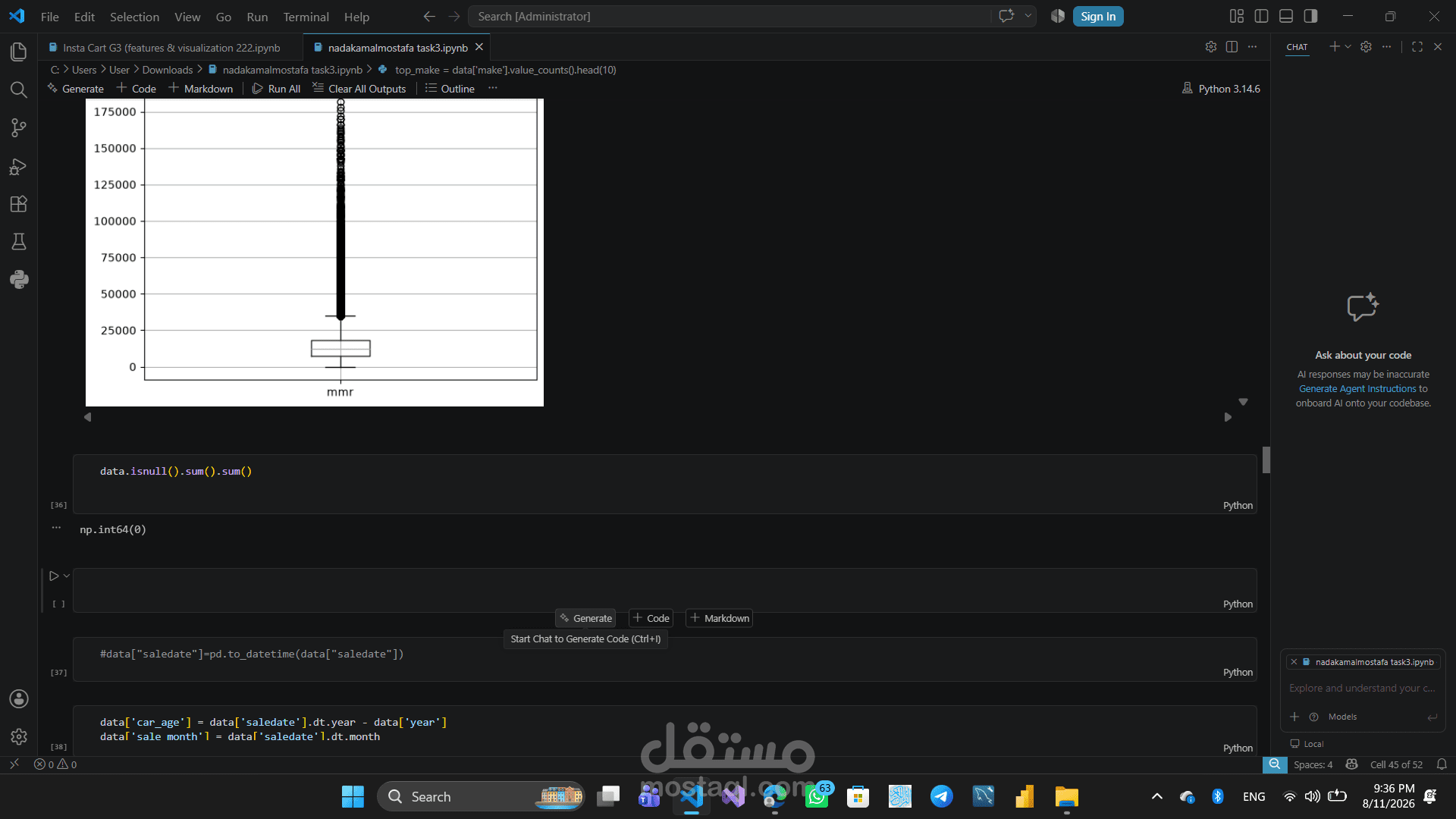The image size is (1456, 819).
Task: Expand the new chat dropdown chevron
Action: (1348, 47)
